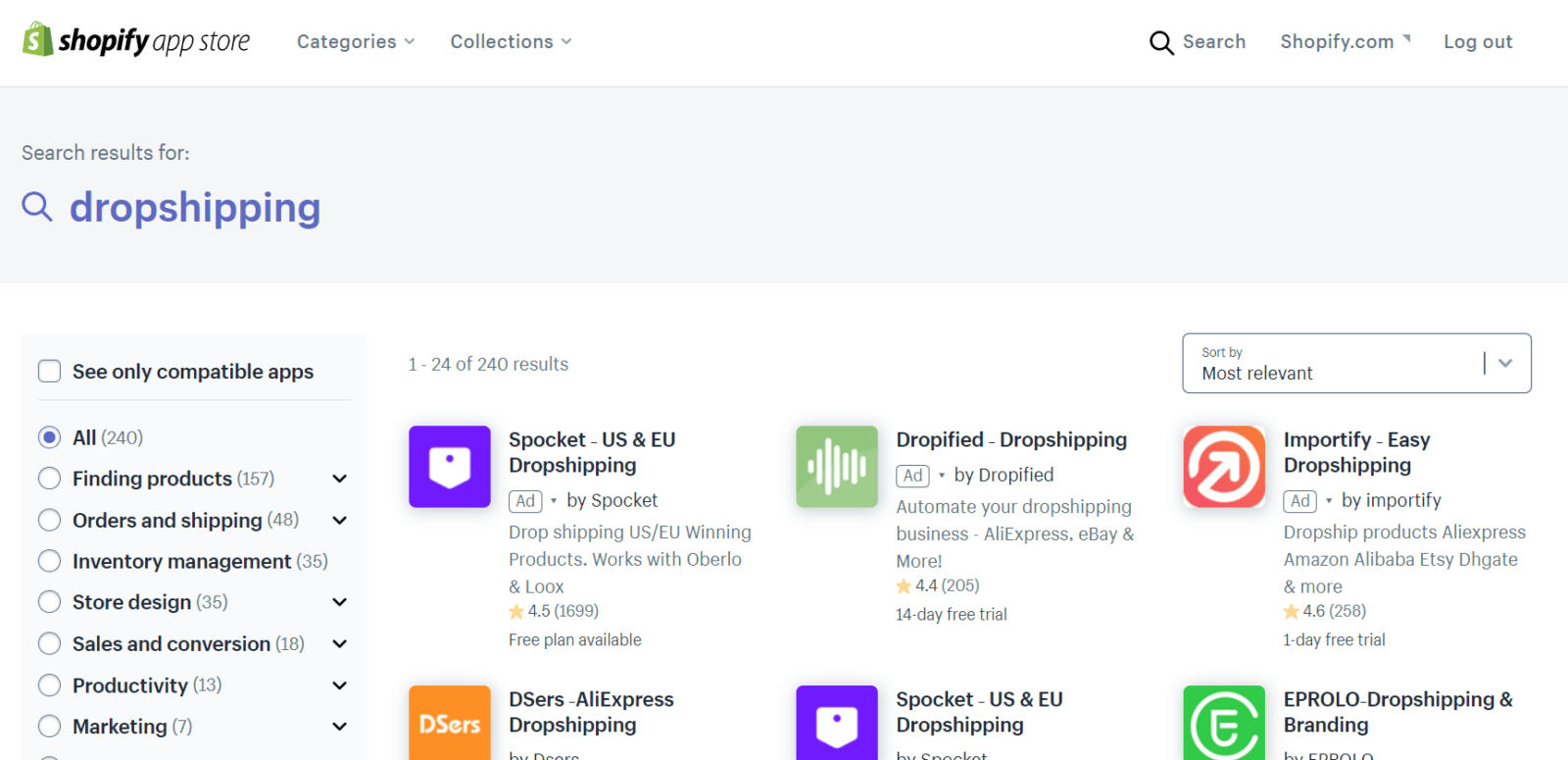Click the blue magnifier beside dropshipping heading
The width and height of the screenshot is (1568, 760).
coord(37,207)
